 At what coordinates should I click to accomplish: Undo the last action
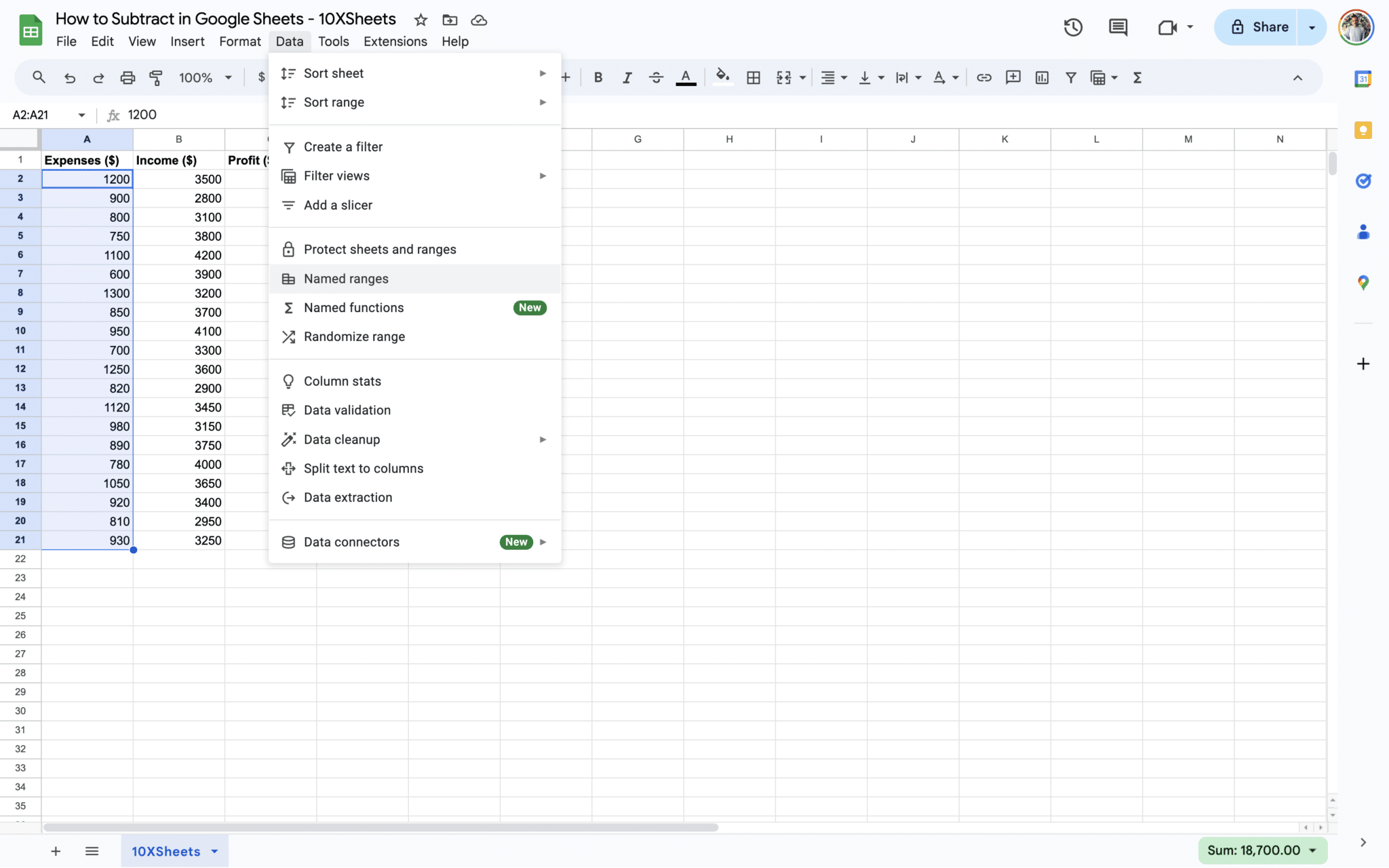click(x=69, y=77)
